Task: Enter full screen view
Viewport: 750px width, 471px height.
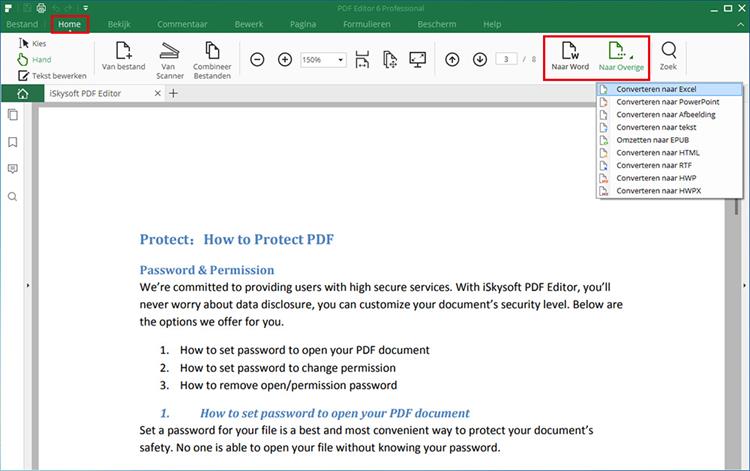Action: 418,60
